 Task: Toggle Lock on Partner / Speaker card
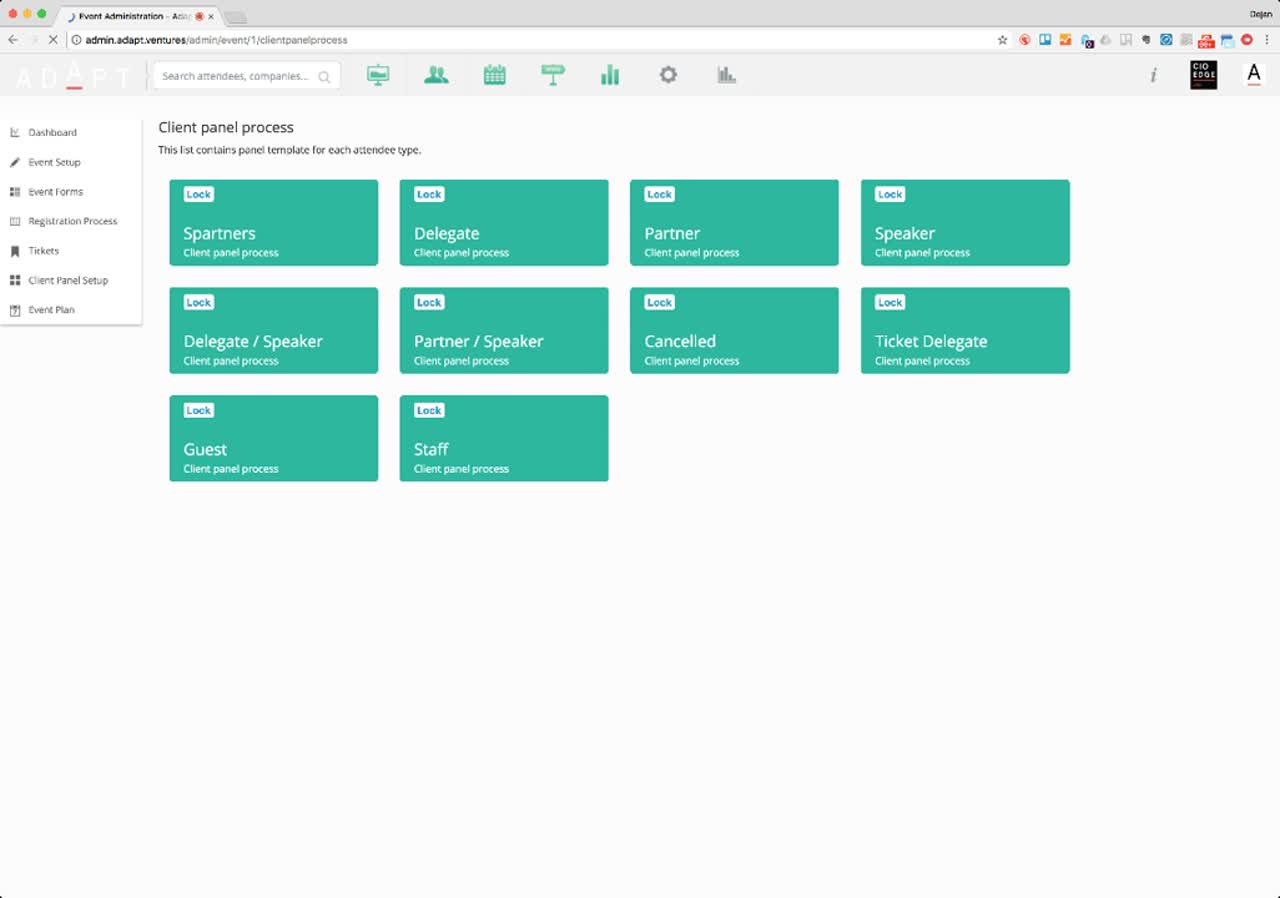(429, 302)
